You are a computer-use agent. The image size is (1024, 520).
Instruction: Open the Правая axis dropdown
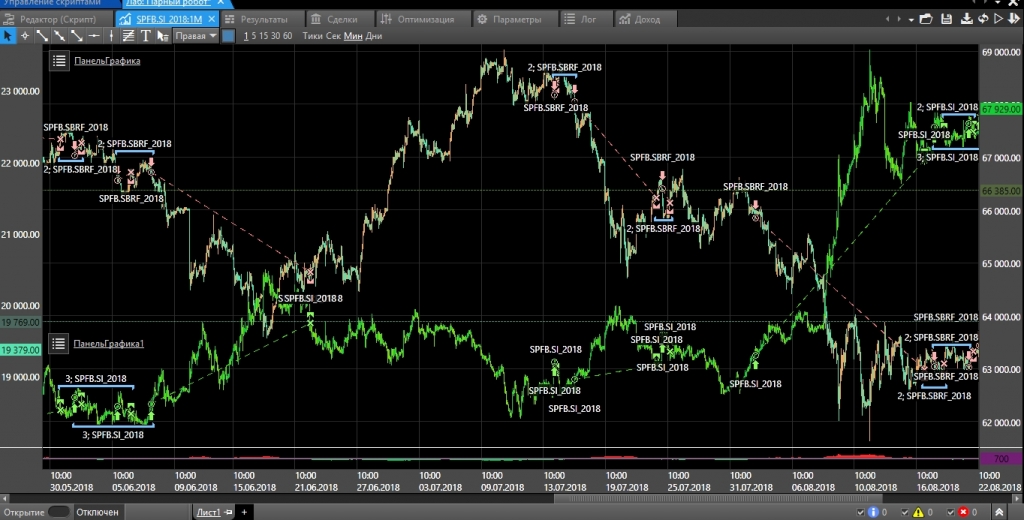(x=195, y=36)
